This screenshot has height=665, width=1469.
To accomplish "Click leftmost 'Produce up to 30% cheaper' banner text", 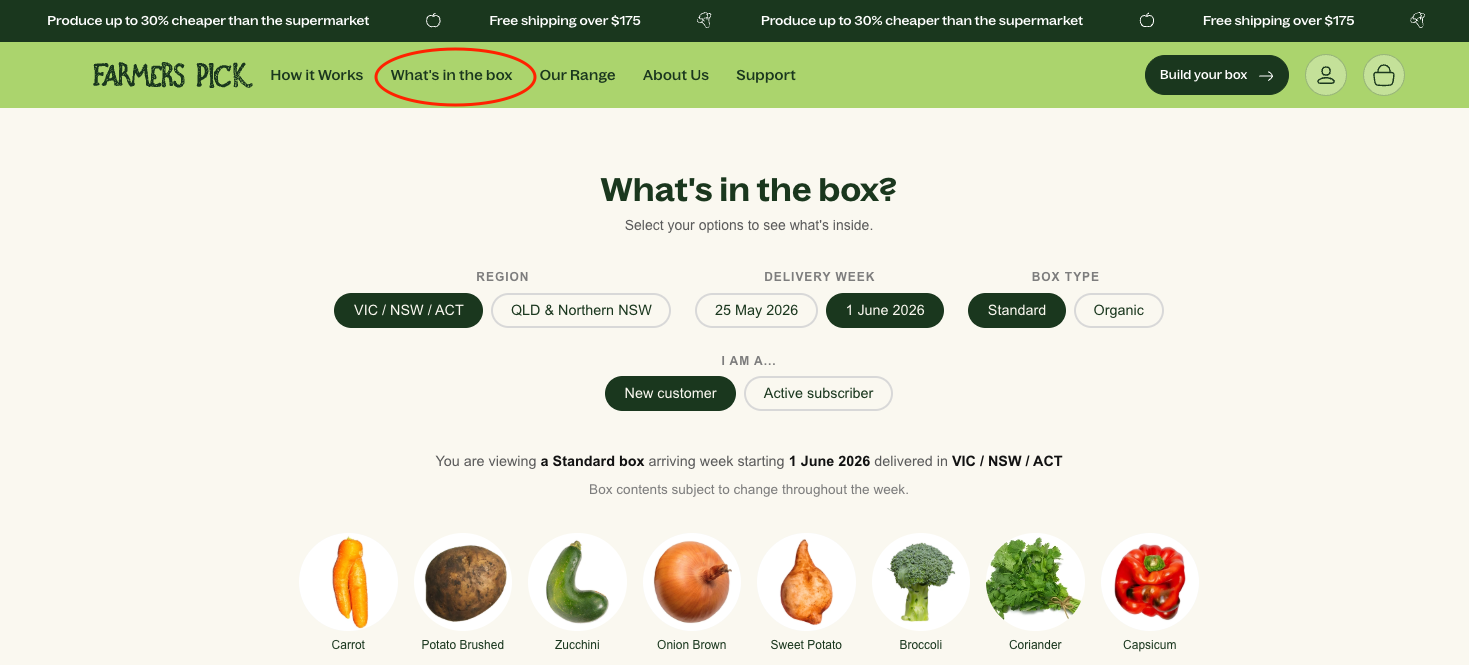I will pyautogui.click(x=208, y=20).
